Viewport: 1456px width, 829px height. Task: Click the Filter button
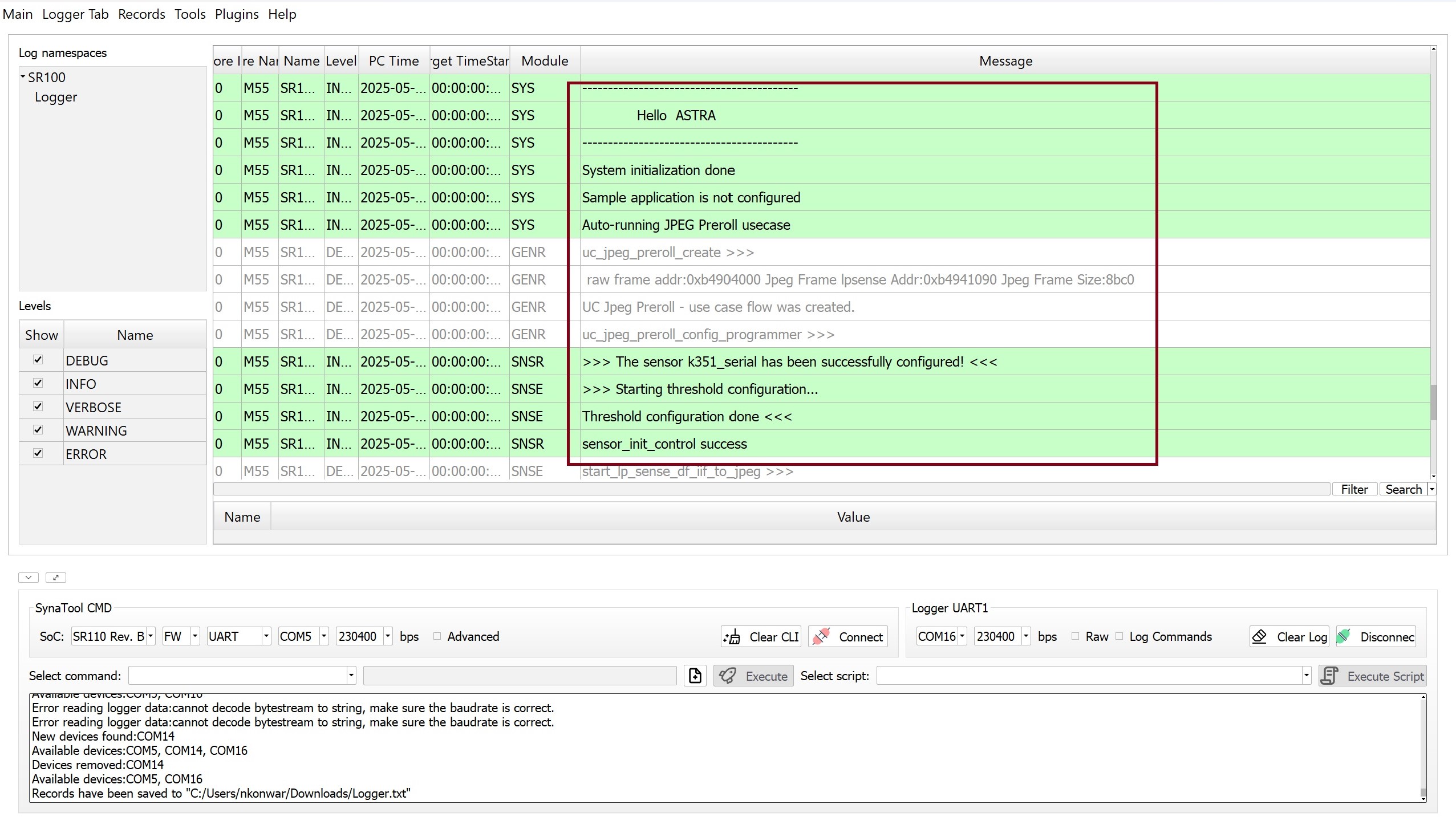click(x=1354, y=489)
